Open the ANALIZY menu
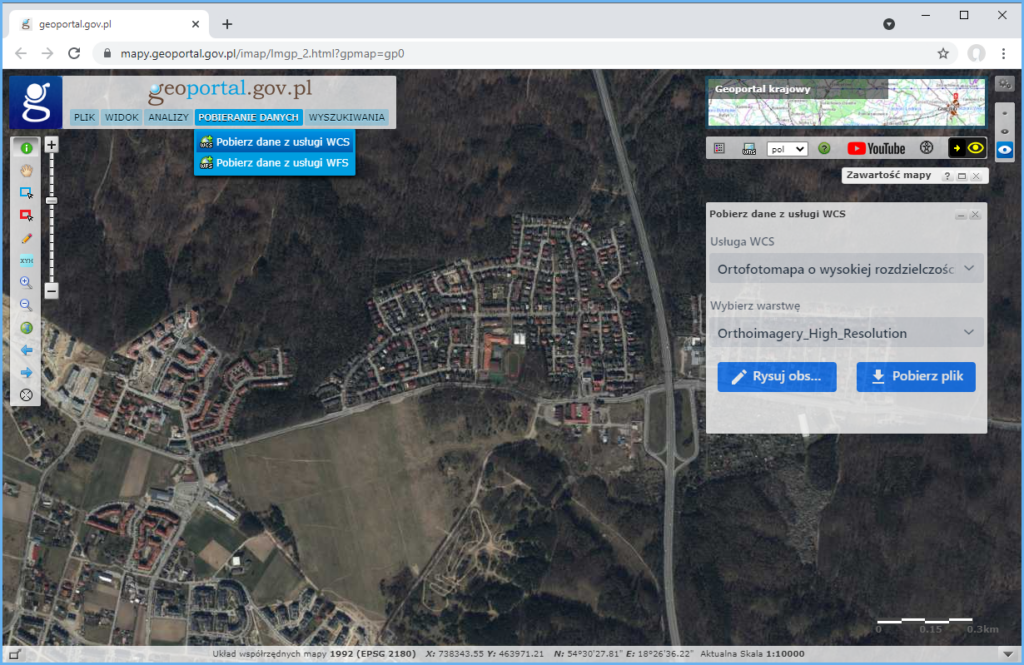1024x665 pixels. (x=168, y=117)
